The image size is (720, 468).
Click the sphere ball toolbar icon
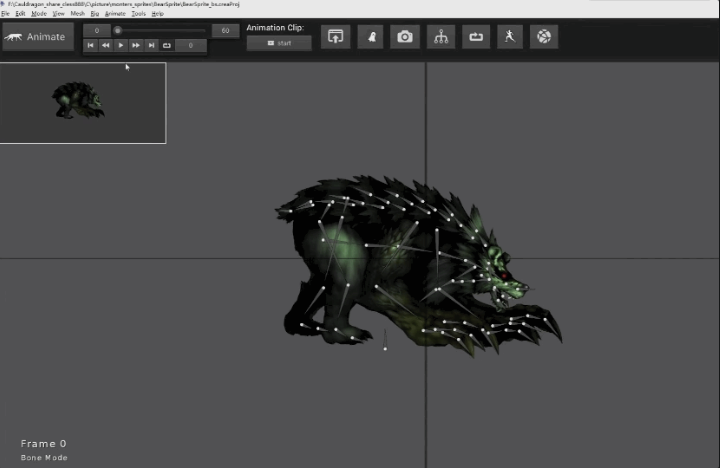click(x=544, y=36)
